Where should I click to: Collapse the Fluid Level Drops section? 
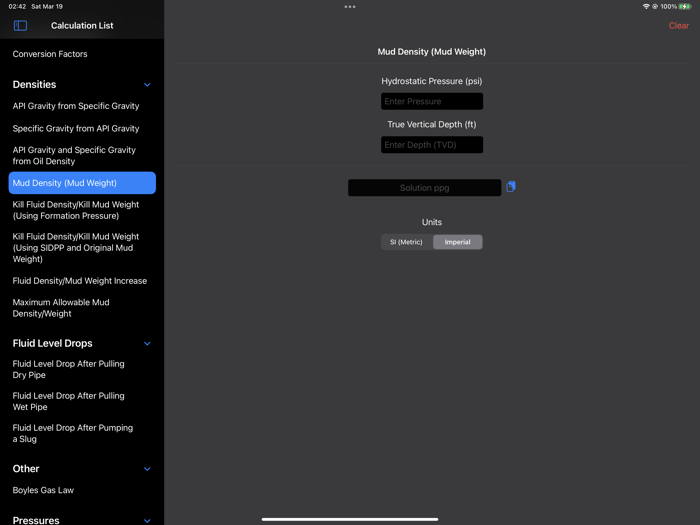(147, 343)
